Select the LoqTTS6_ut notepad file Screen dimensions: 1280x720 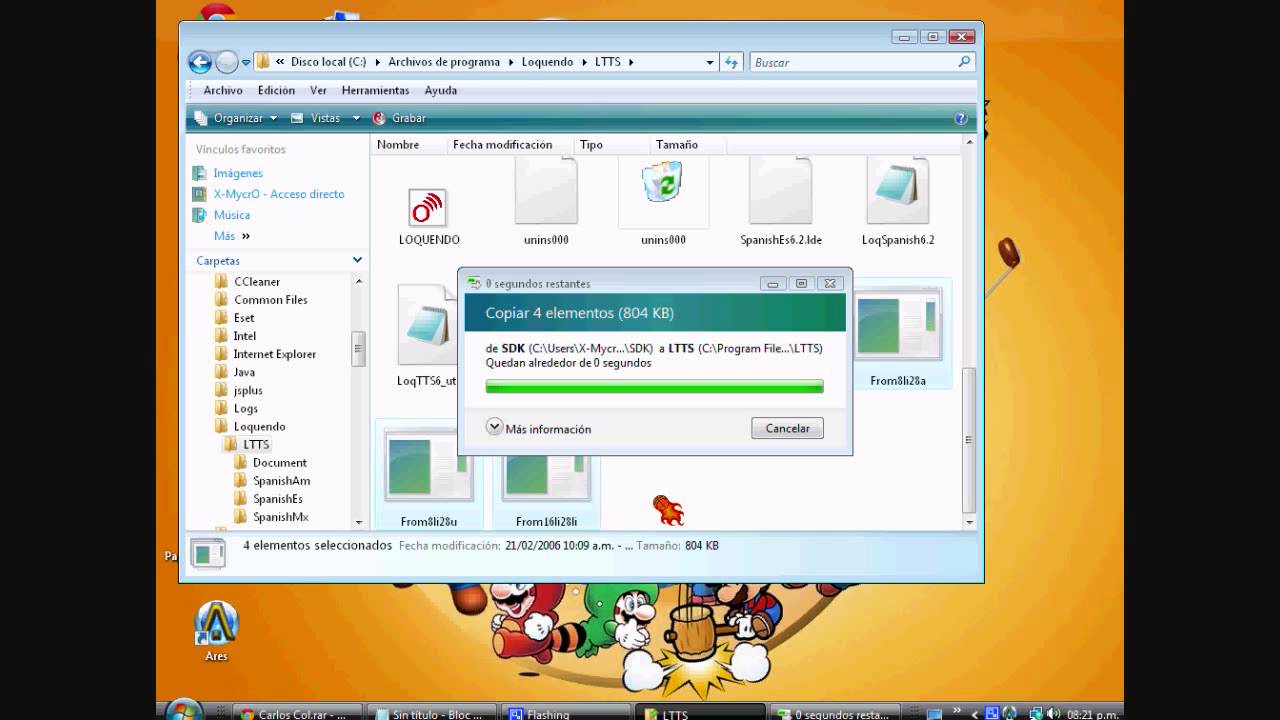(x=427, y=336)
